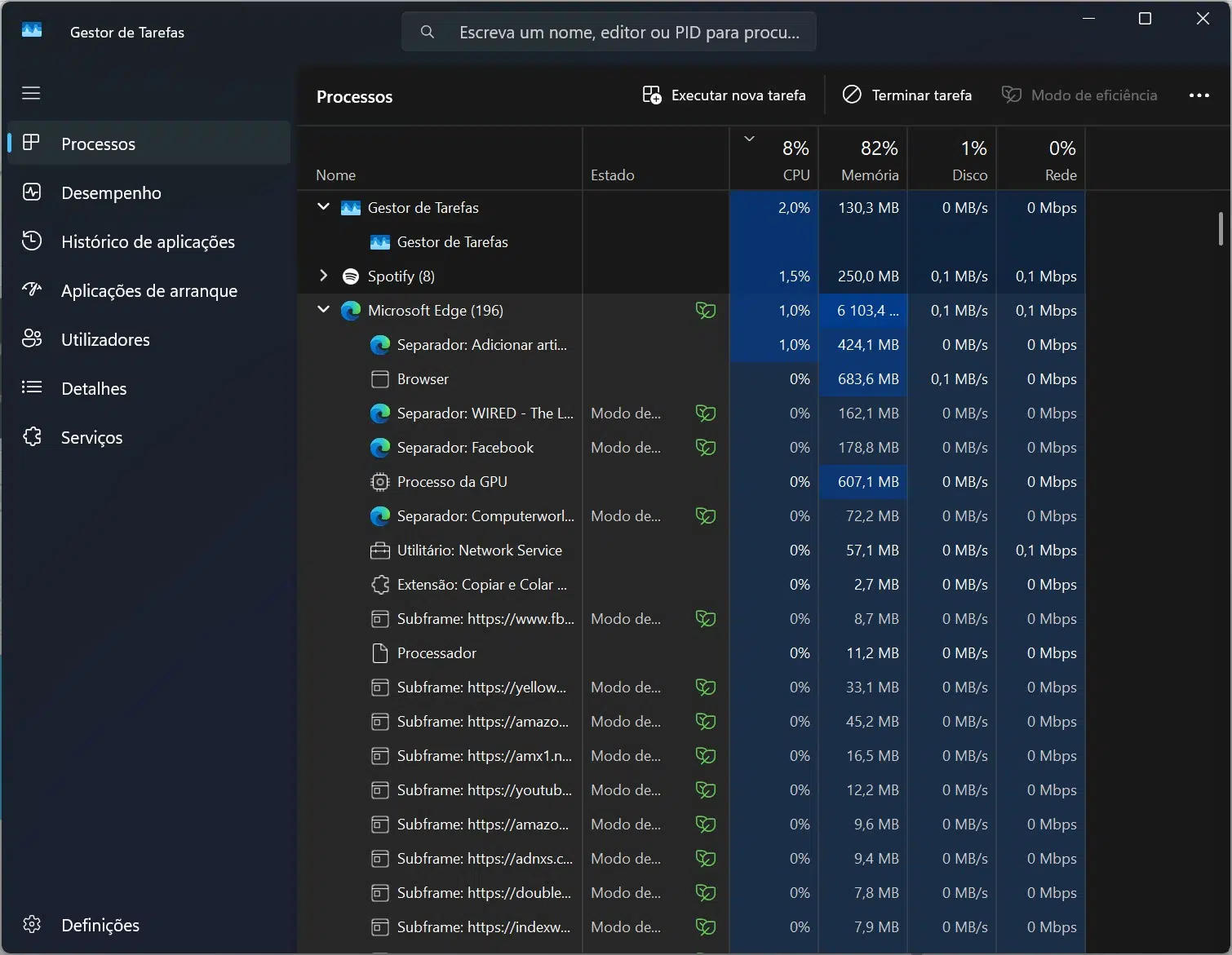Open the hamburger navigation menu
The image size is (1232, 955).
[31, 93]
